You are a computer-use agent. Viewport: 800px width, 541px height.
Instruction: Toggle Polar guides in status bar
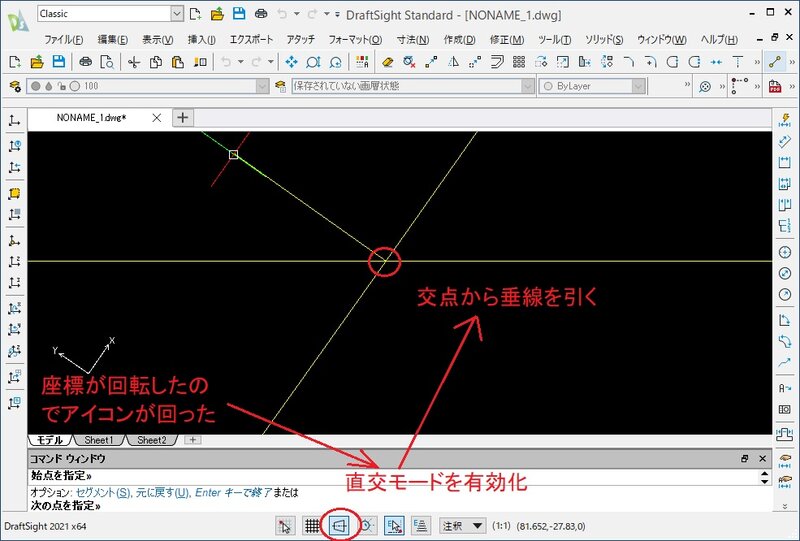point(367,525)
